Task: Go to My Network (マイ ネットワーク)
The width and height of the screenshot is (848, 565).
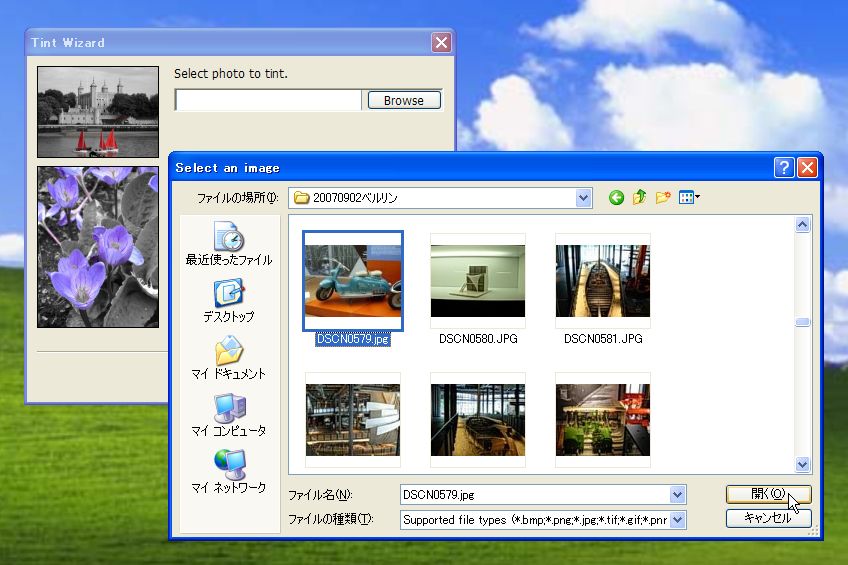Action: (229, 472)
